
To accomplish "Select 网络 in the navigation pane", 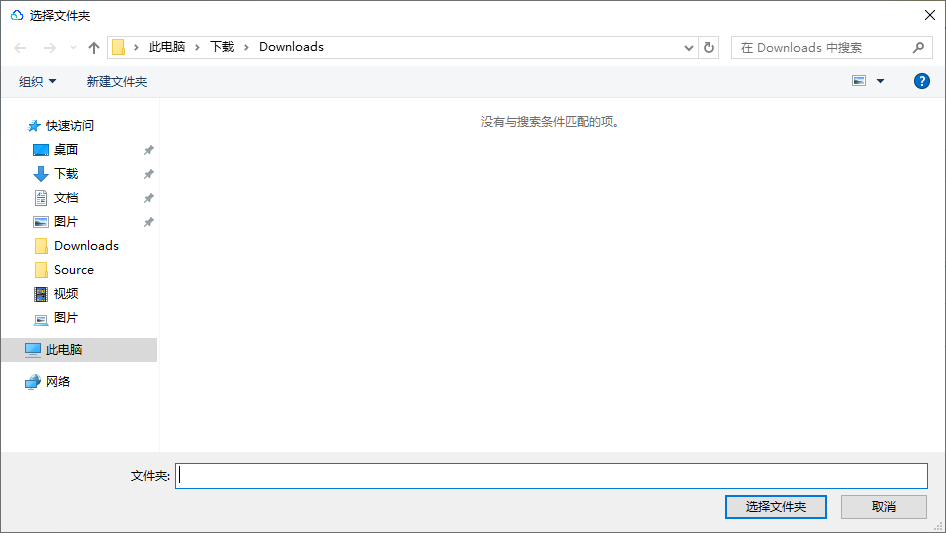I will click(x=58, y=381).
